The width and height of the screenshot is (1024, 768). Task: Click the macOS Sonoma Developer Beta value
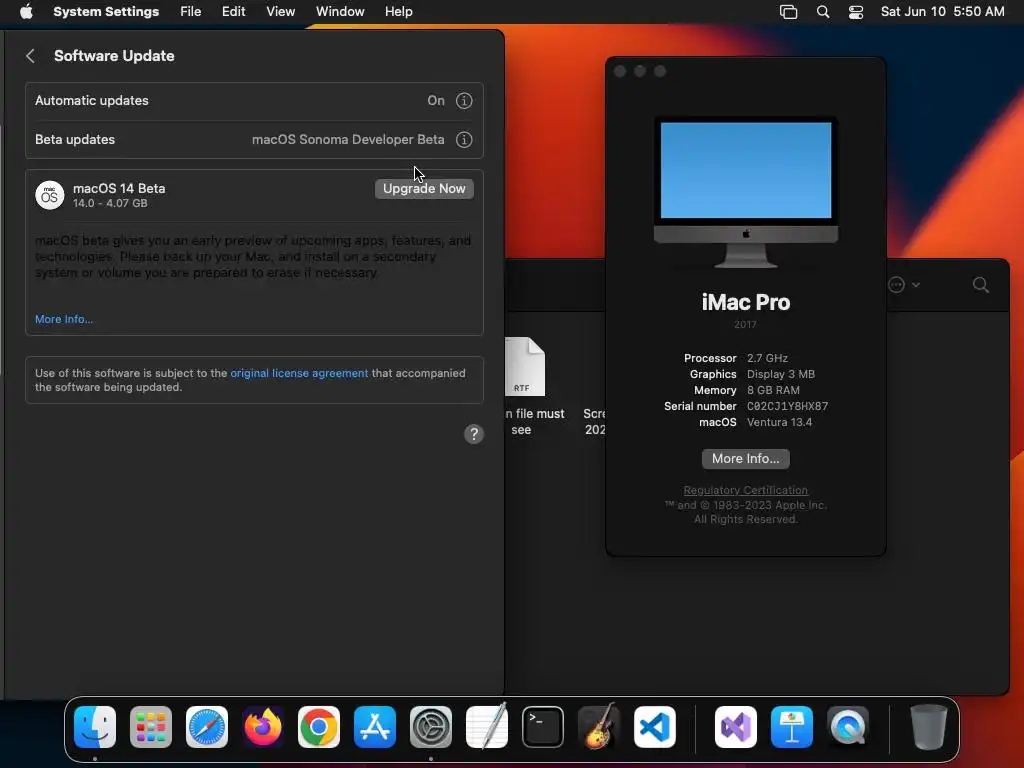(348, 140)
